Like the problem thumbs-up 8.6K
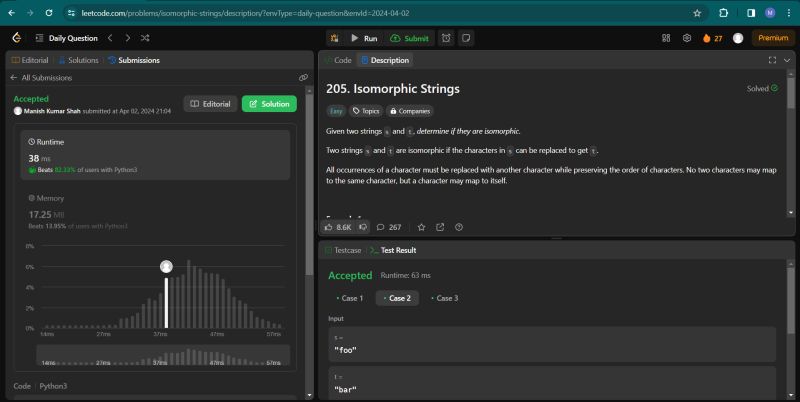Screen dimensions: 800x402 [x=338, y=227]
